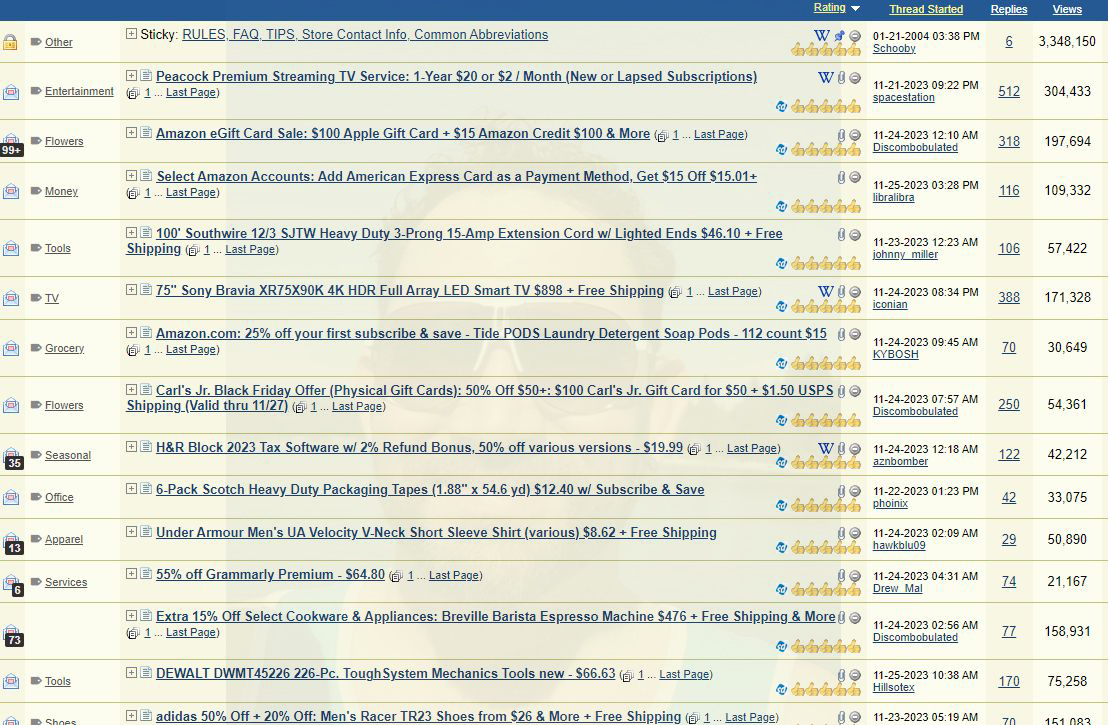This screenshot has width=1108, height=725.
Task: Click the multi-page icon after the Grammarly Premium title
Action: click(x=396, y=577)
